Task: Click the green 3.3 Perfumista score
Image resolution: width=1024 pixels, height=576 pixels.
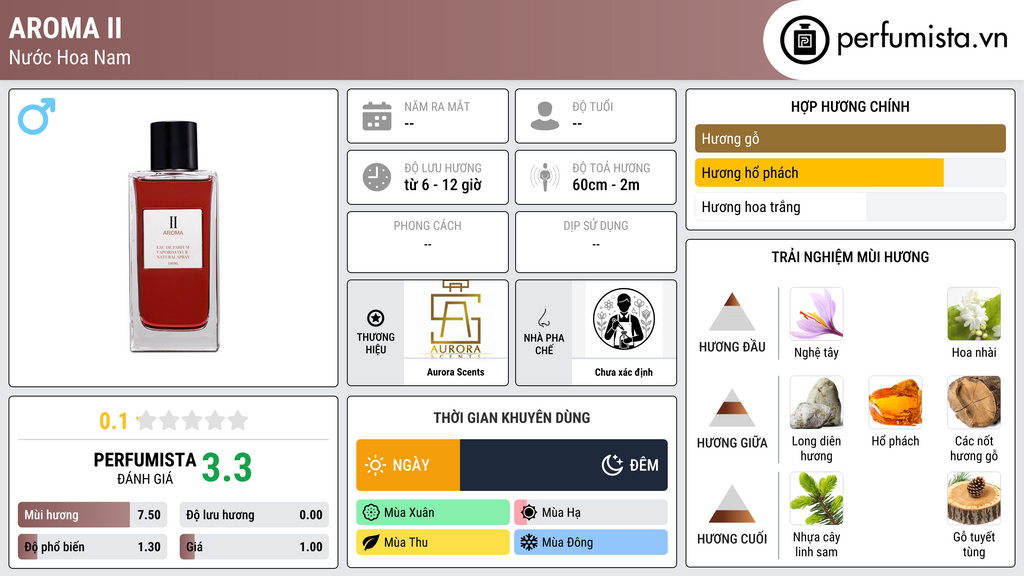Action: [227, 468]
